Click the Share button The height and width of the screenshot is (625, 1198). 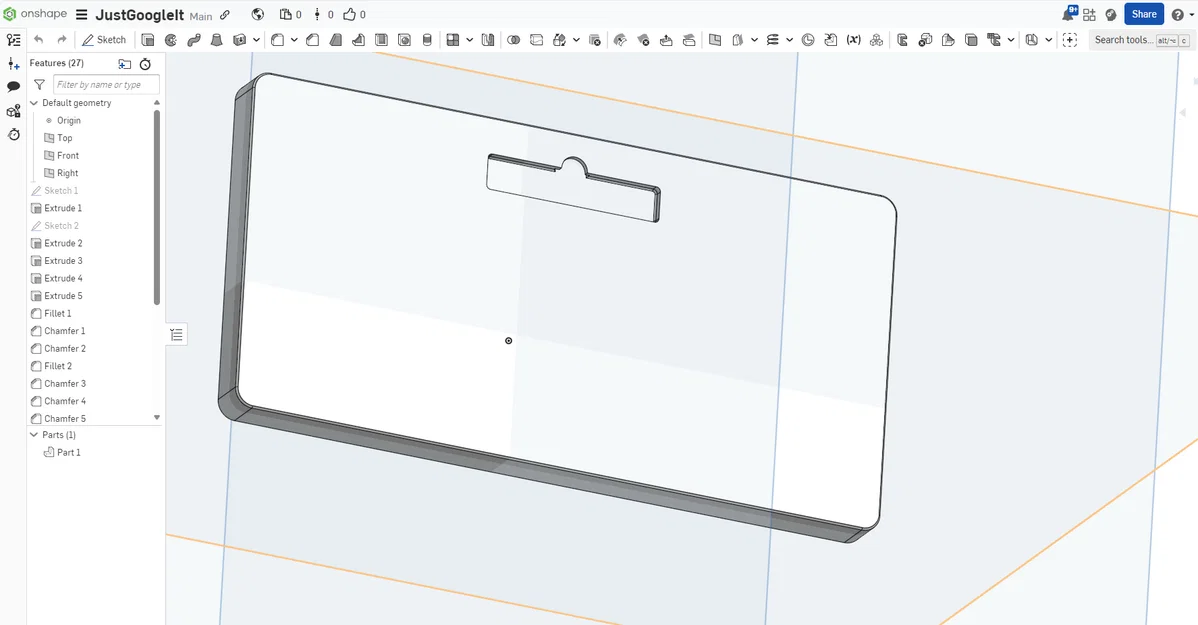point(1144,14)
